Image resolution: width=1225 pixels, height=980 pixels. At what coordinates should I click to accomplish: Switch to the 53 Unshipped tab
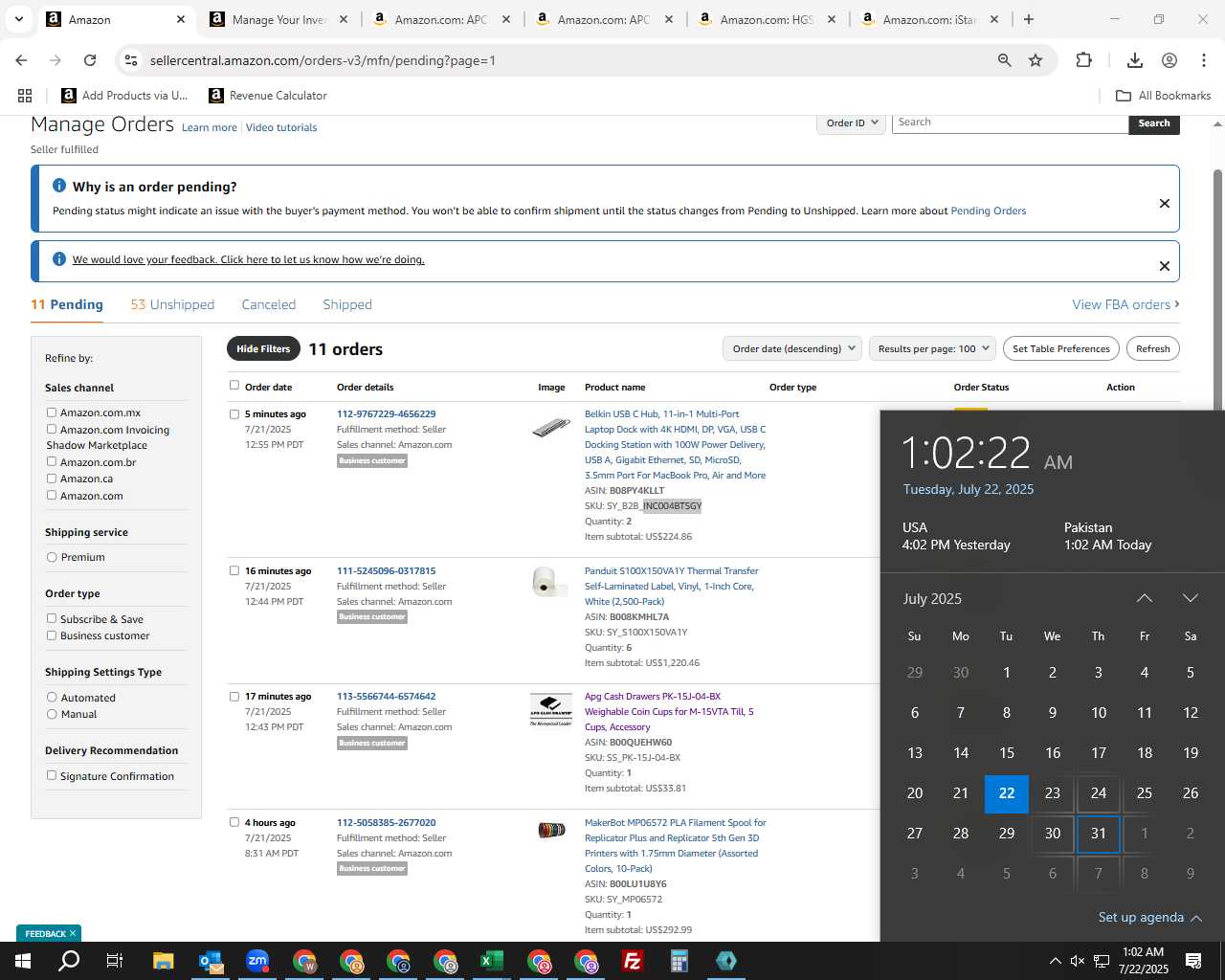pyautogui.click(x=172, y=304)
